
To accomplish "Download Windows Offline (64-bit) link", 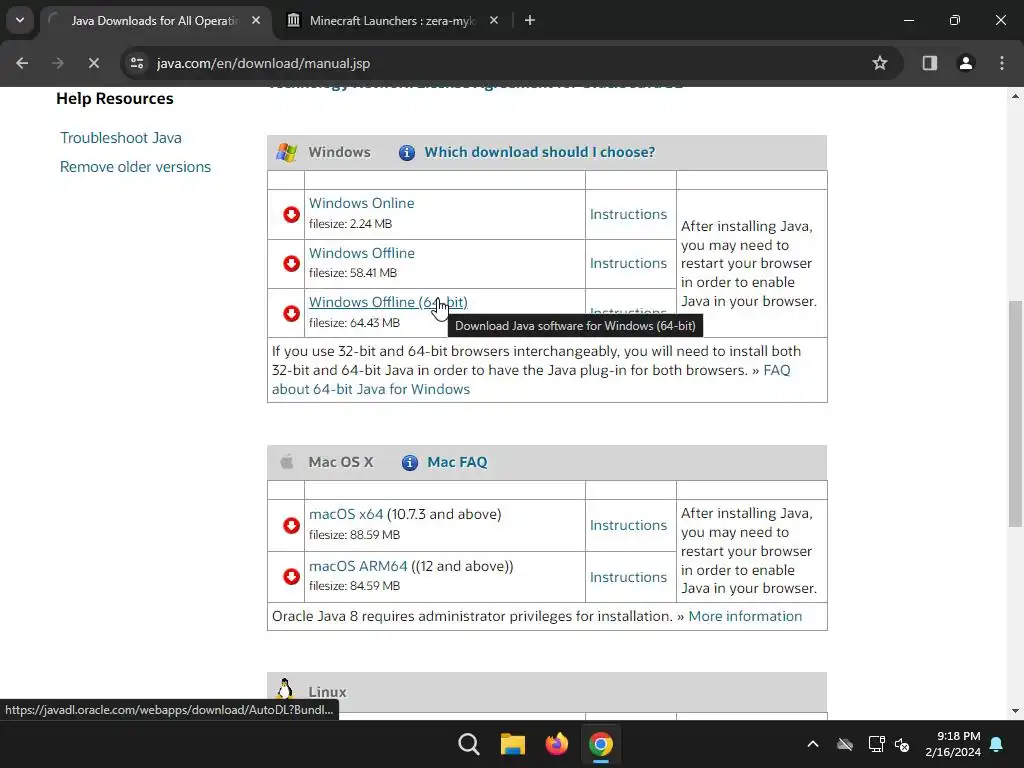I will (x=388, y=302).
